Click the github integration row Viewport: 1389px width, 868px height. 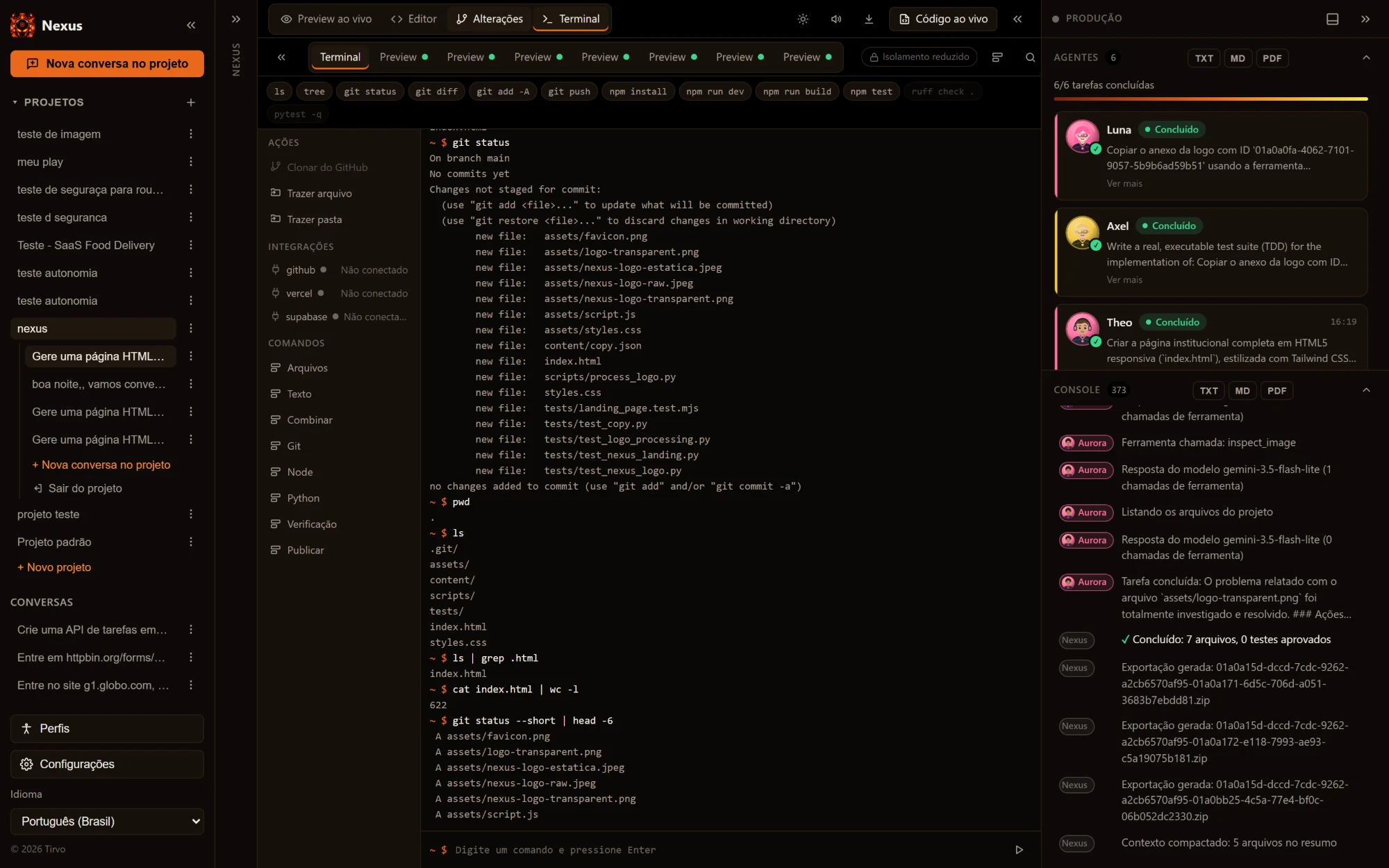point(339,270)
